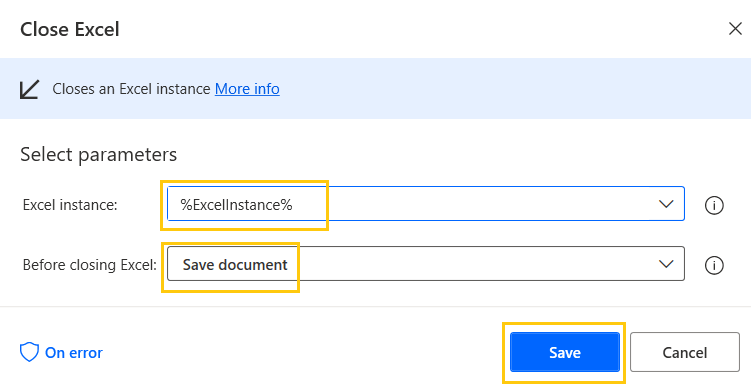Click the arrow icon next to action description
This screenshot has height=388, width=751.
pyautogui.click(x=29, y=89)
